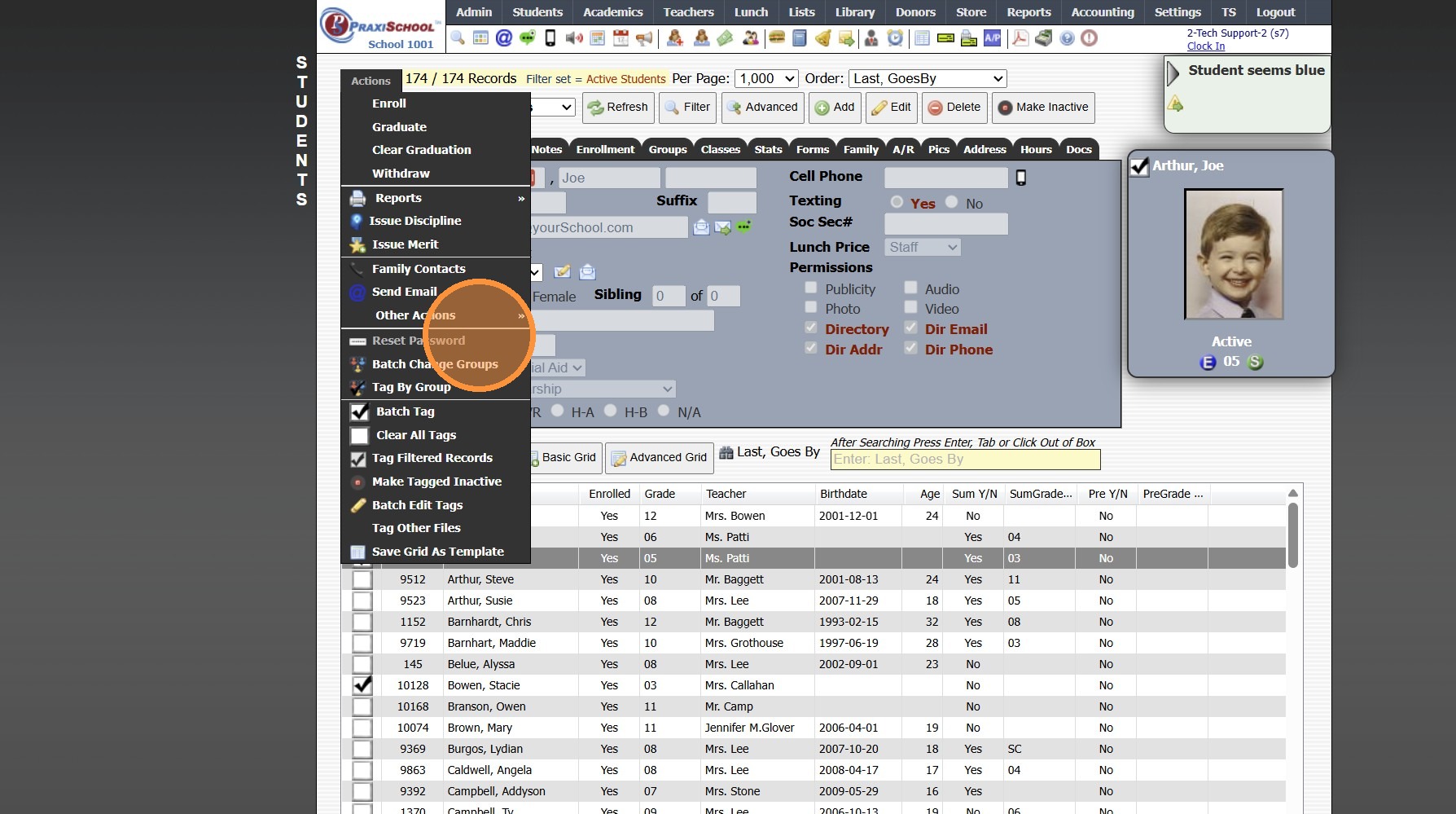Uncheck the Bowen, Stacie row checkbox
Screen dimensions: 1456x814
(x=362, y=685)
